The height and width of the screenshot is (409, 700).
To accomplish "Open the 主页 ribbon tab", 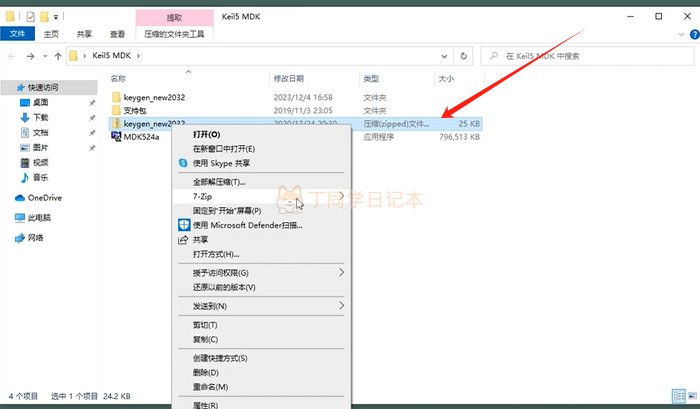I will click(51, 34).
